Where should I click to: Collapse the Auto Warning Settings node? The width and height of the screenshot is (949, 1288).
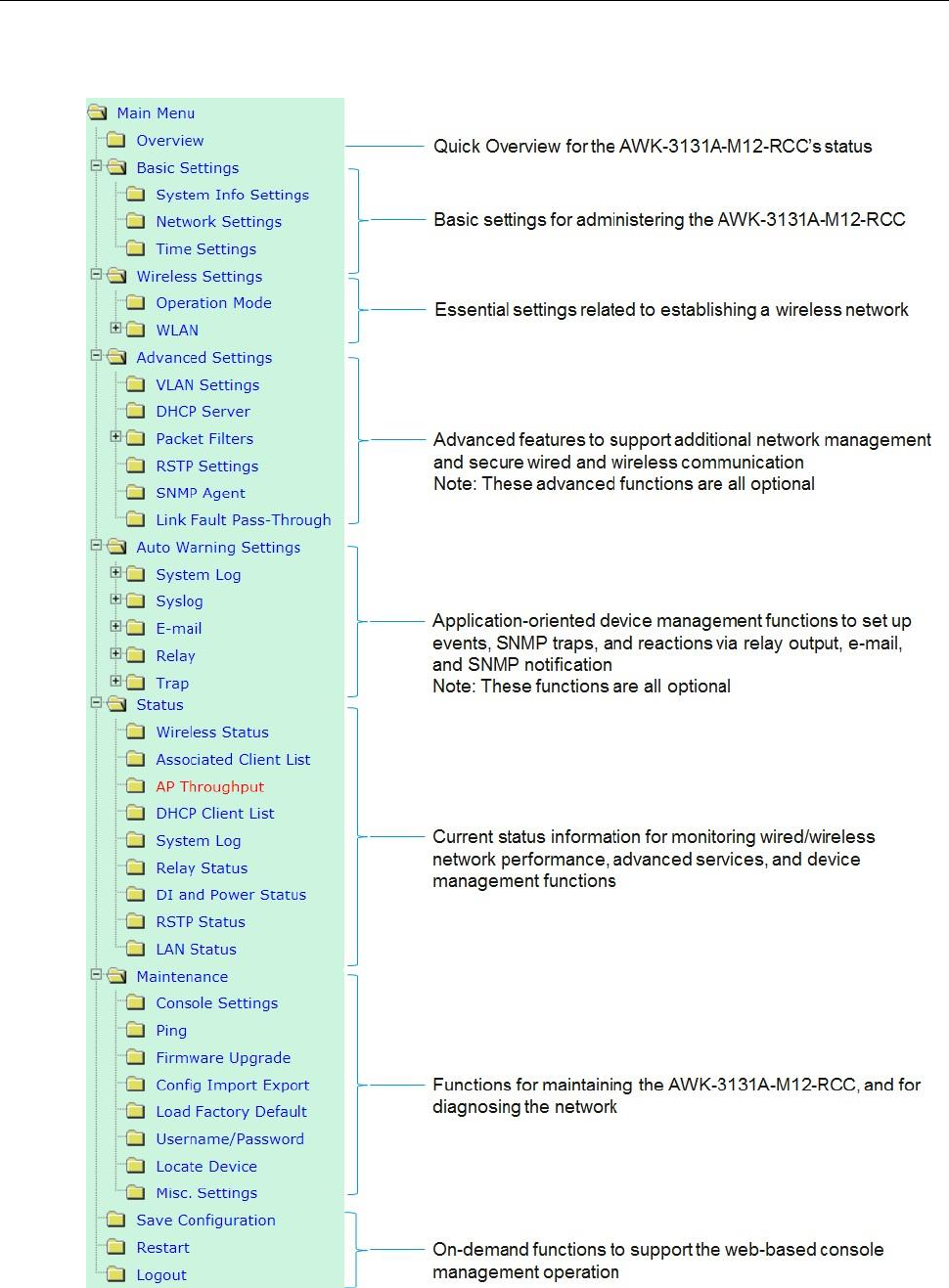click(x=96, y=546)
